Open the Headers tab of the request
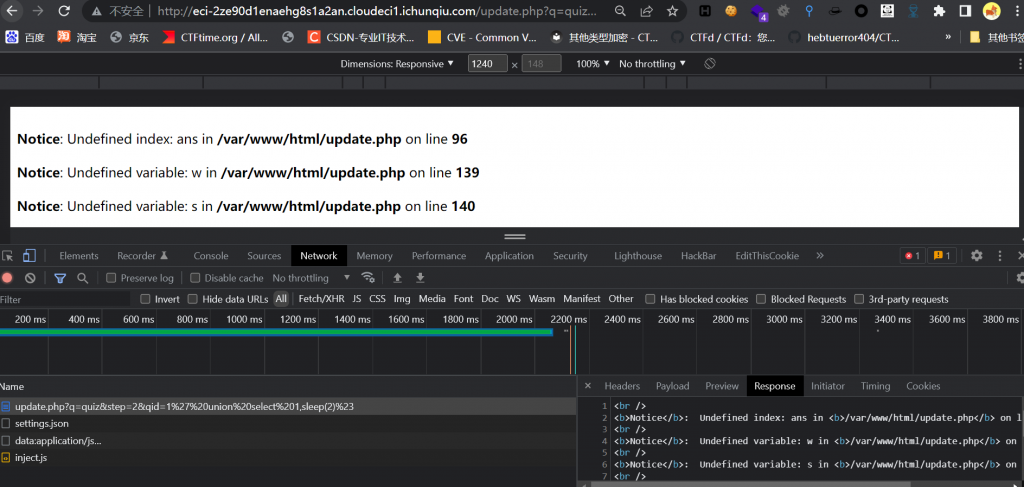This screenshot has height=487, width=1024. click(622, 386)
